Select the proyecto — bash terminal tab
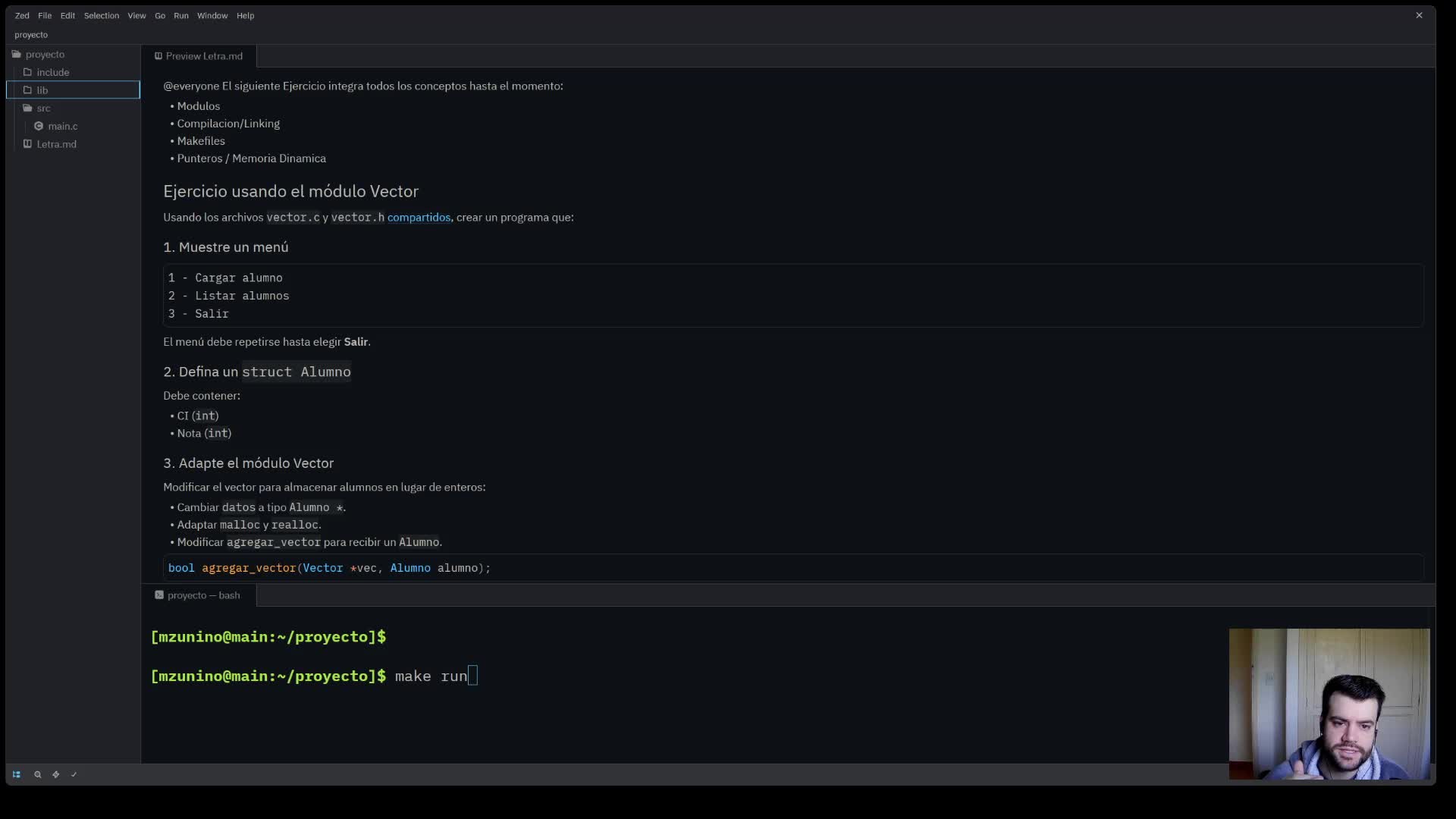This screenshot has height=819, width=1456. [199, 595]
